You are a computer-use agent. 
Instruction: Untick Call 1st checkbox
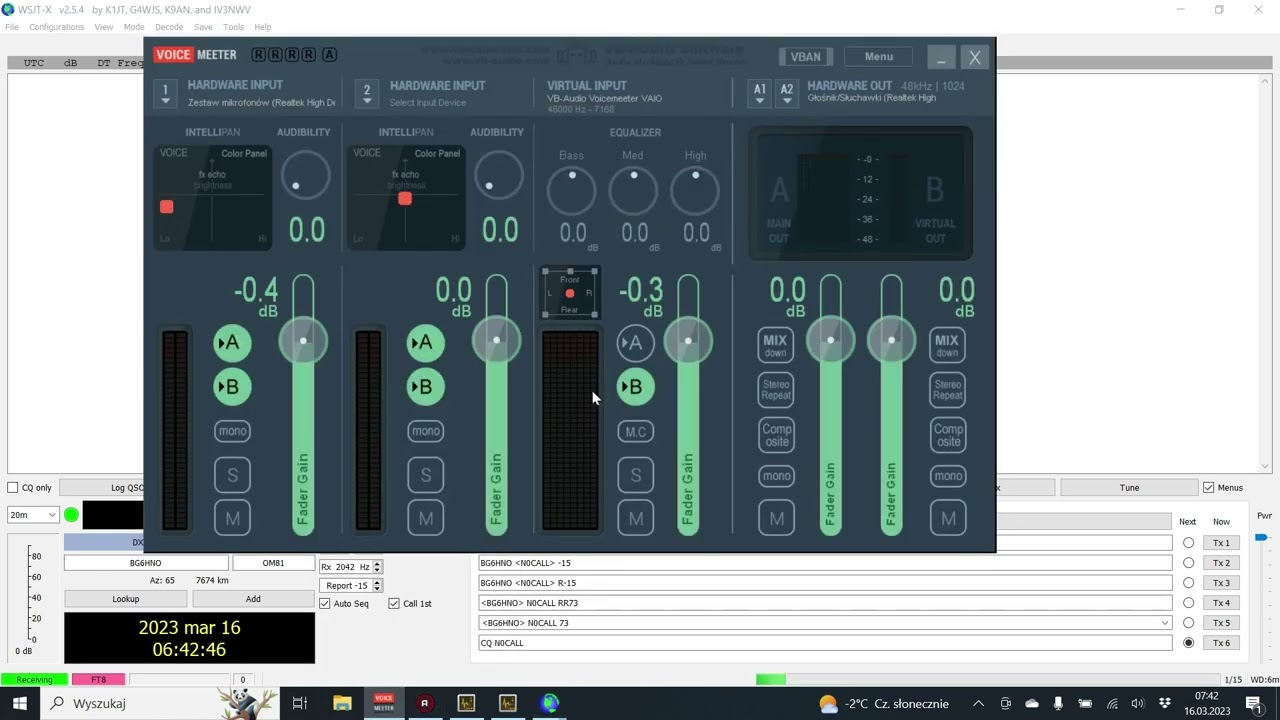pyautogui.click(x=394, y=604)
